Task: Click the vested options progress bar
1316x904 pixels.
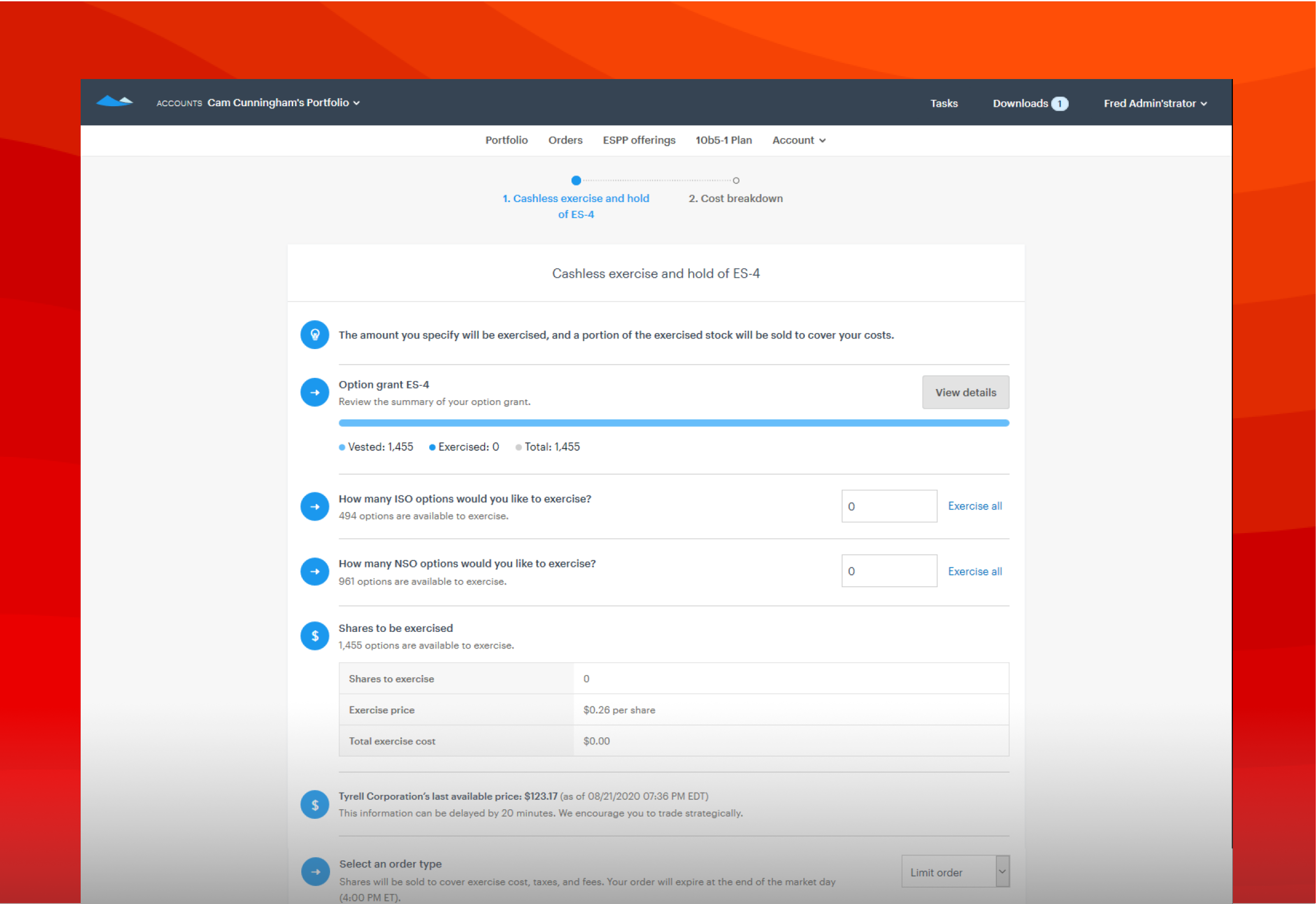Action: point(674,422)
